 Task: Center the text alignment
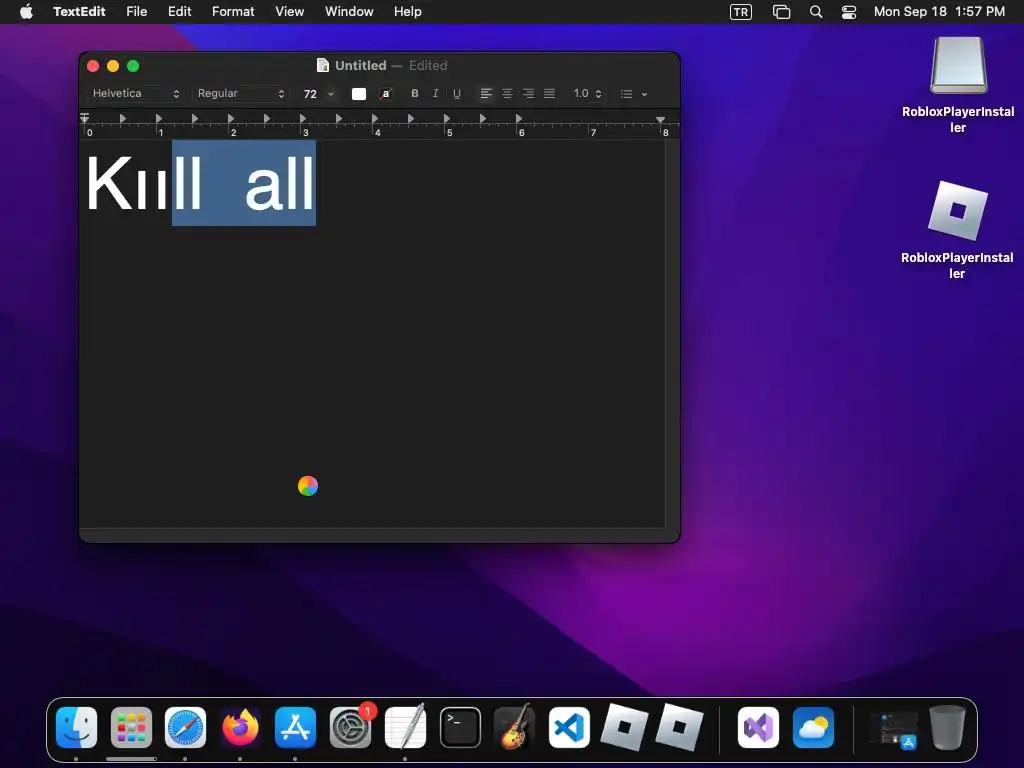[x=507, y=93]
